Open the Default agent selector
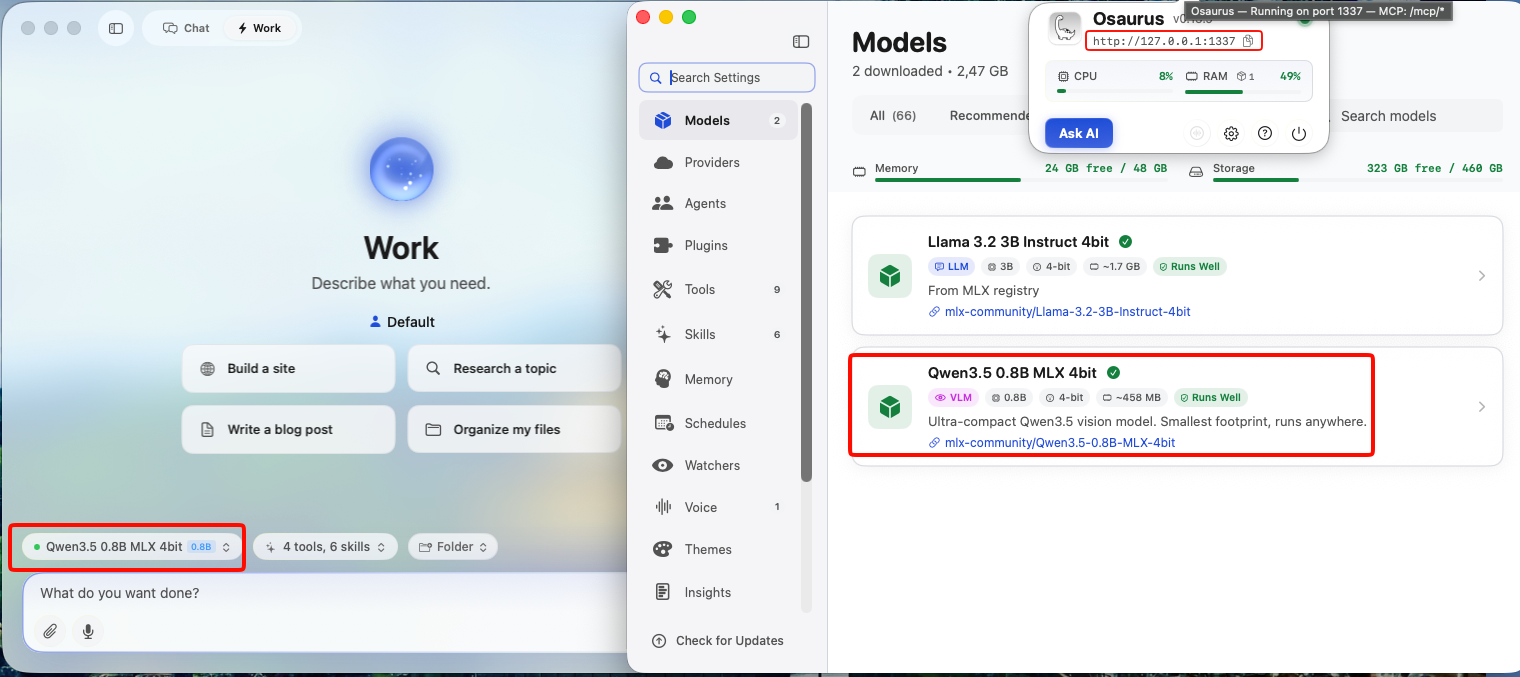1520x677 pixels. click(x=402, y=322)
